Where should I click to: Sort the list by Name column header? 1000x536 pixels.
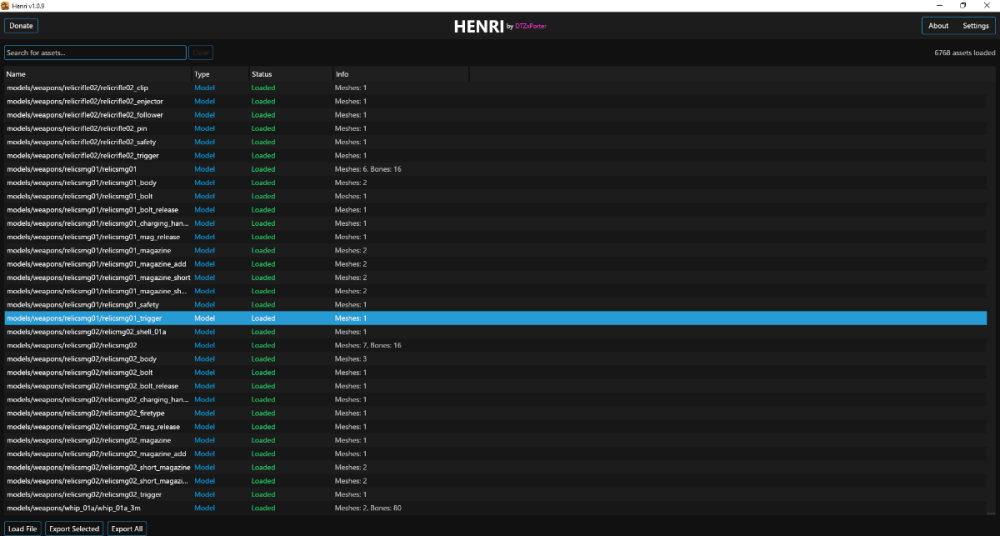pyautogui.click(x=96, y=74)
